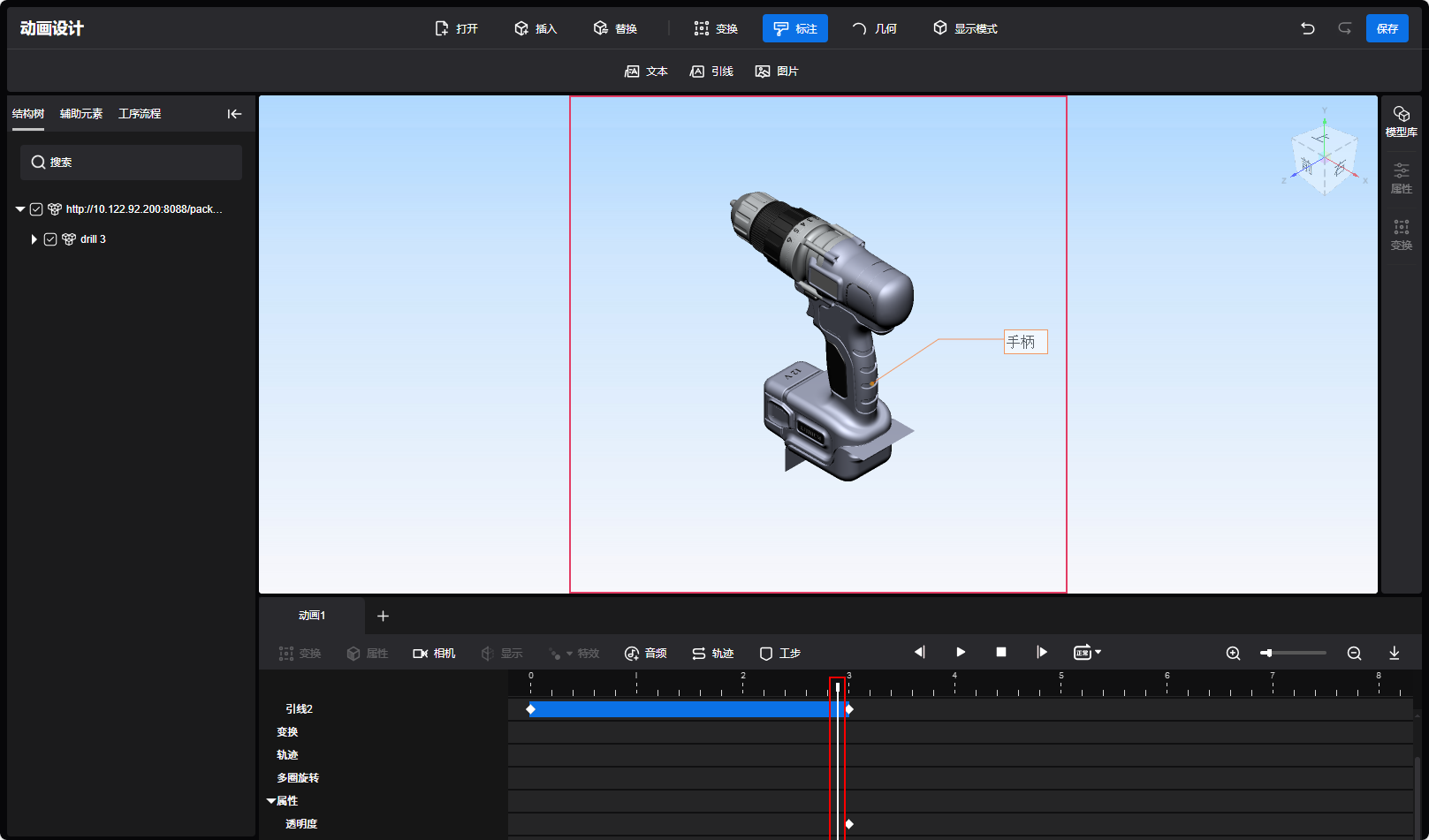
Task: Click the undo arrow icon
Action: 1307,28
